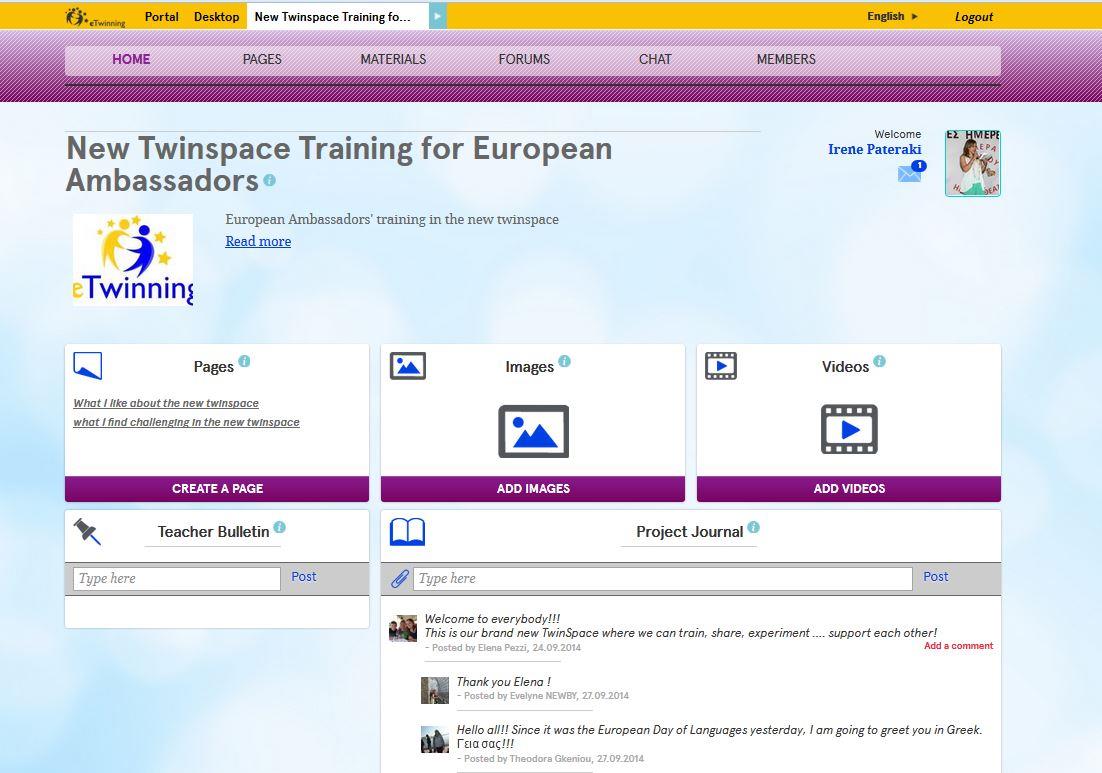Click the ADD IMAGES button

coord(533,488)
